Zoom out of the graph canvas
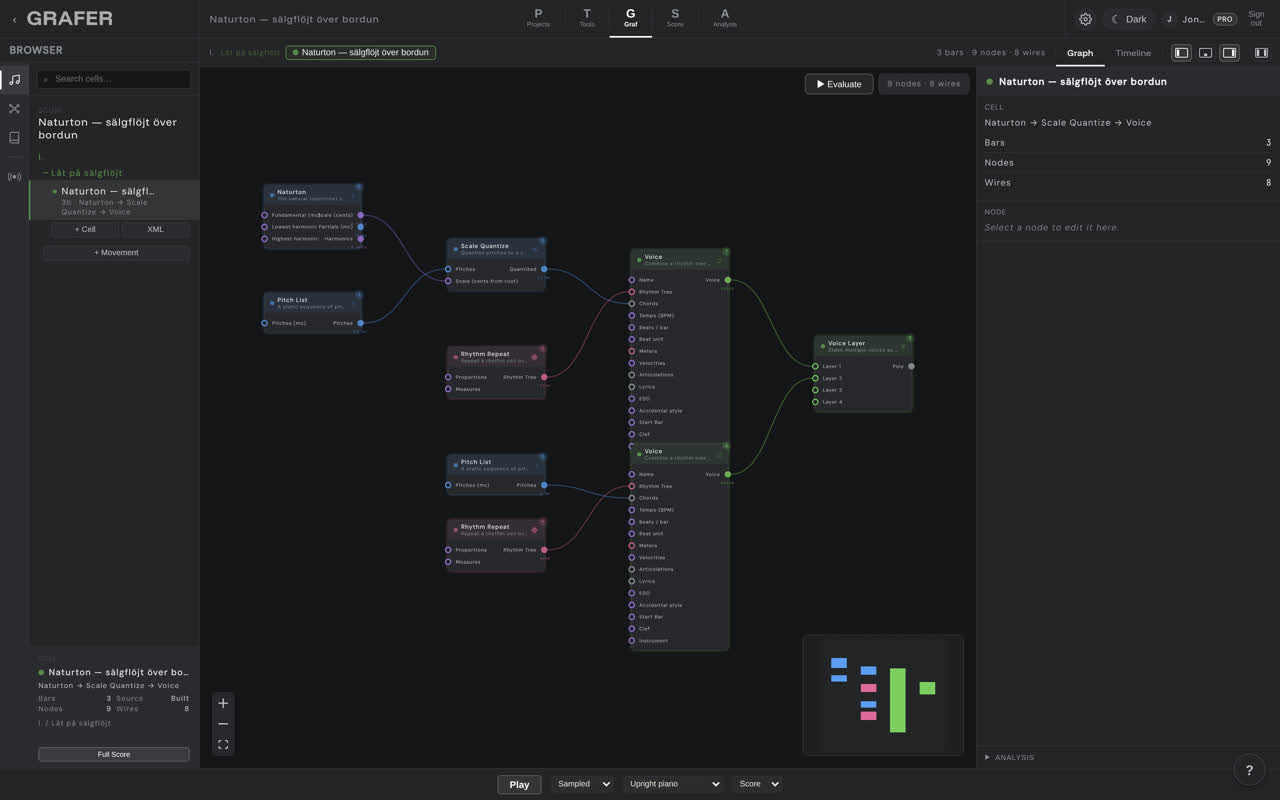Viewport: 1280px width, 800px height. pos(223,724)
